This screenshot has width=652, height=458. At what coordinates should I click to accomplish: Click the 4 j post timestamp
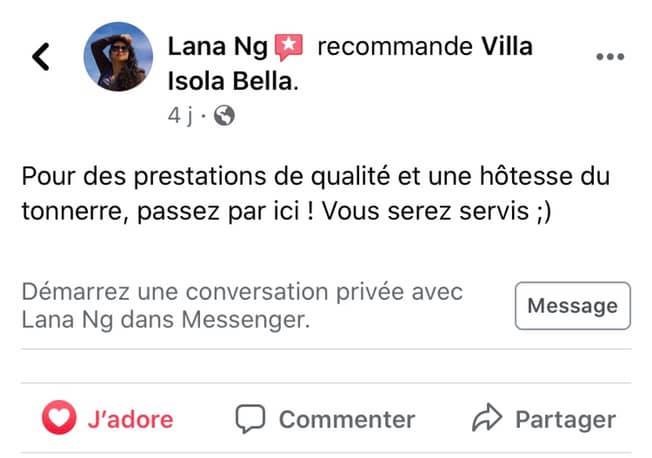click(180, 116)
